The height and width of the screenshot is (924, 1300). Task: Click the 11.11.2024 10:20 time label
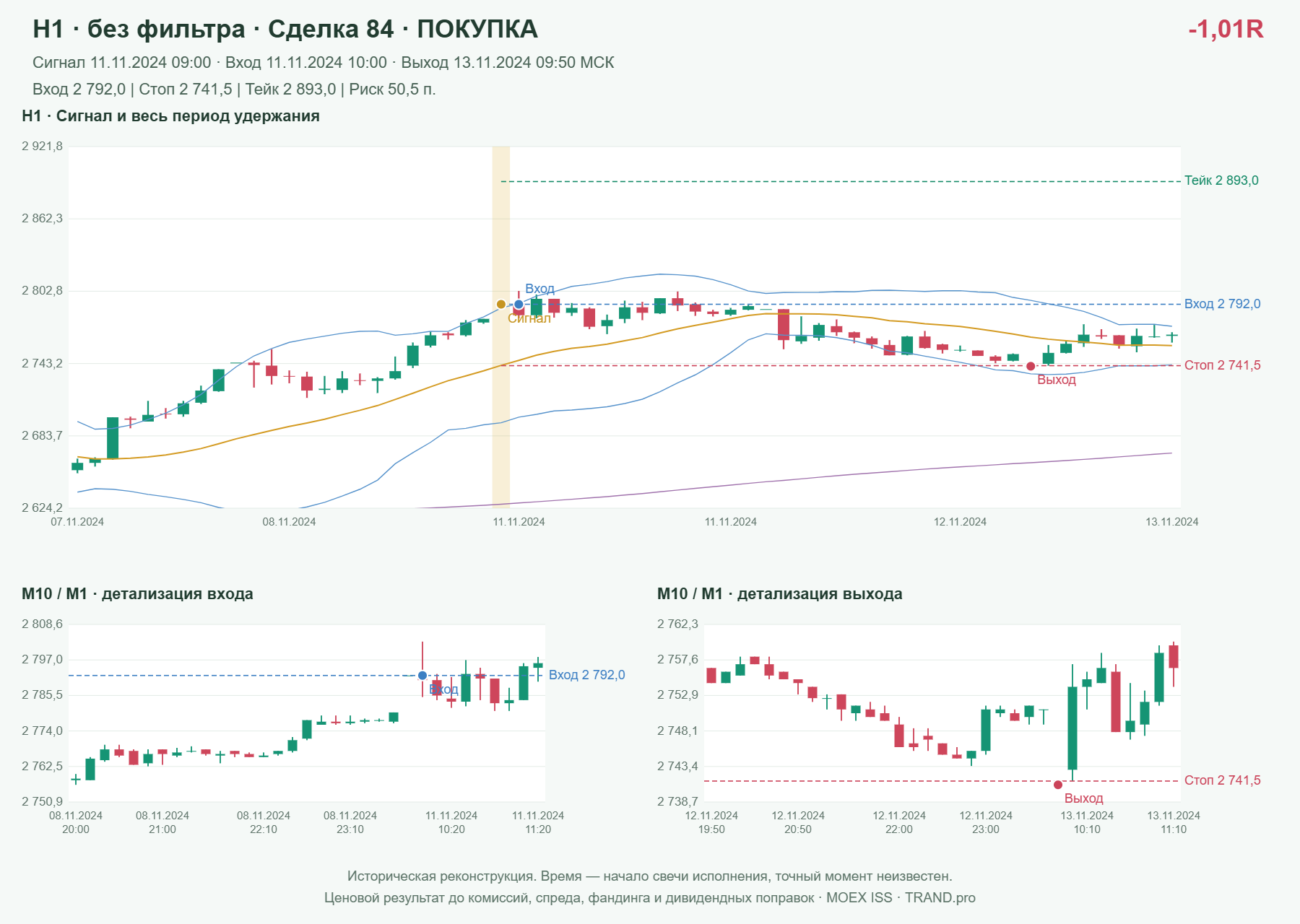(x=451, y=822)
